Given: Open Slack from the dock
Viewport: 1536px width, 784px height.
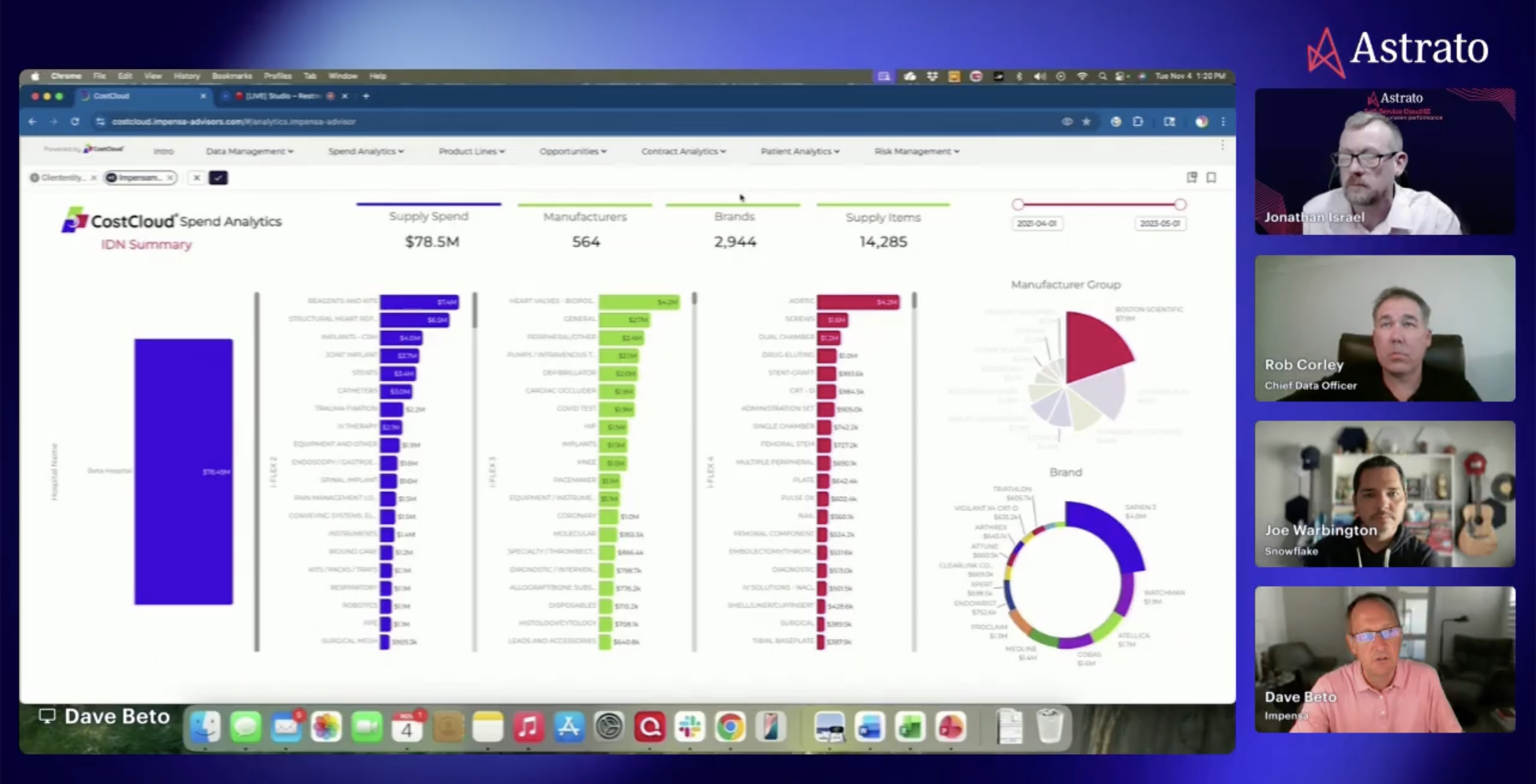Looking at the screenshot, I should click(690, 727).
